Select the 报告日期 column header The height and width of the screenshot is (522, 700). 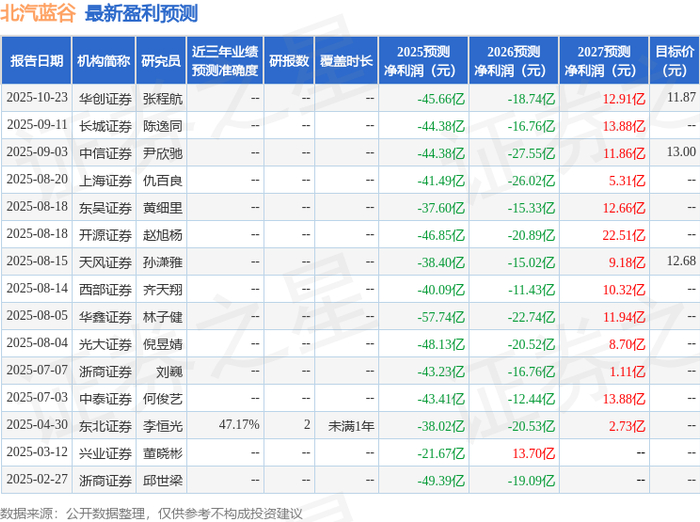37,61
